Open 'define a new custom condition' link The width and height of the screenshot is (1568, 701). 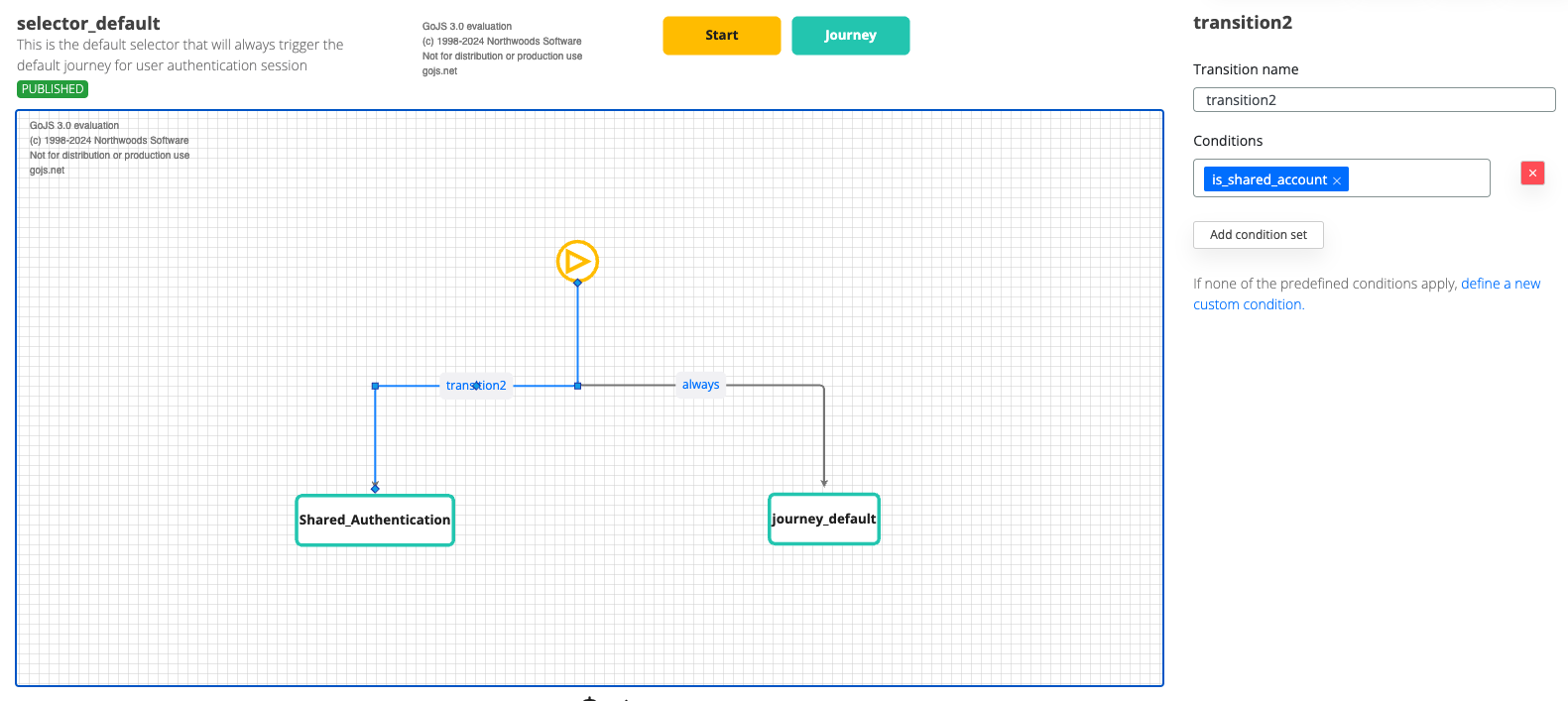coord(1500,284)
